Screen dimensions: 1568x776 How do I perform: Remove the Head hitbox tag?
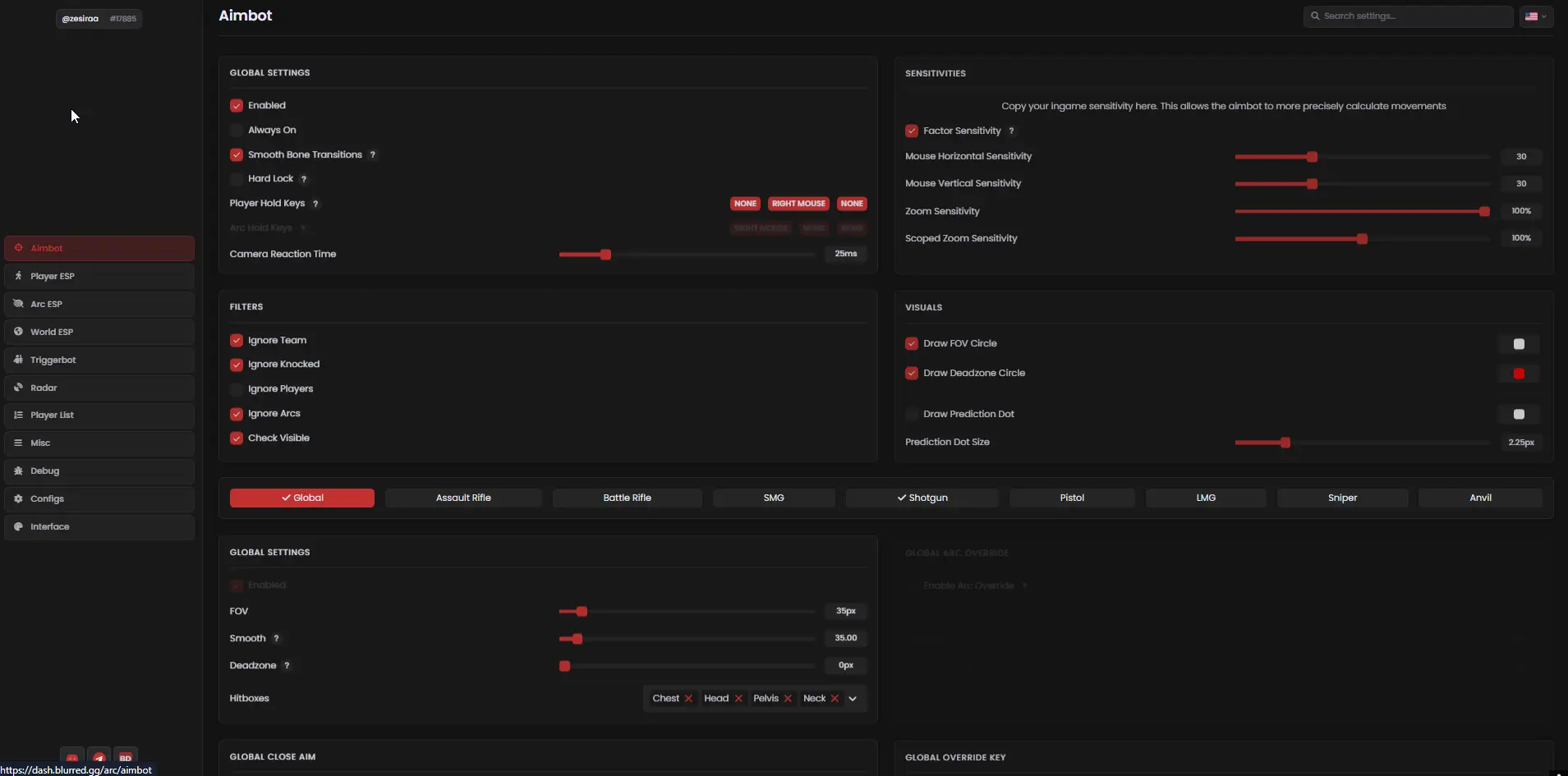(x=738, y=699)
